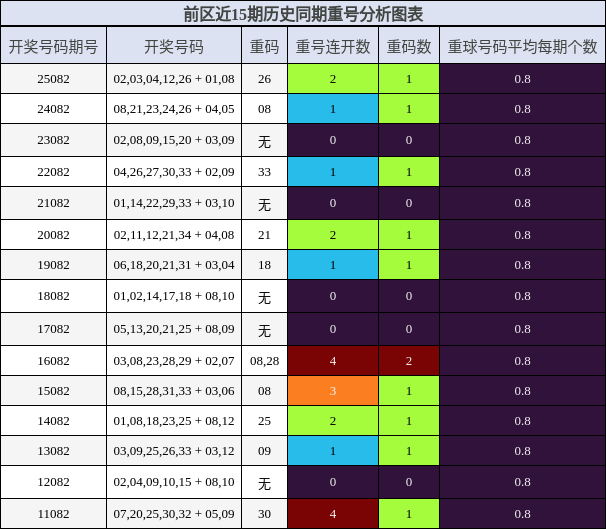606x529 pixels.
Task: Click draw numbers 05,13,20,21,25 + 08,09
Action: tap(174, 329)
